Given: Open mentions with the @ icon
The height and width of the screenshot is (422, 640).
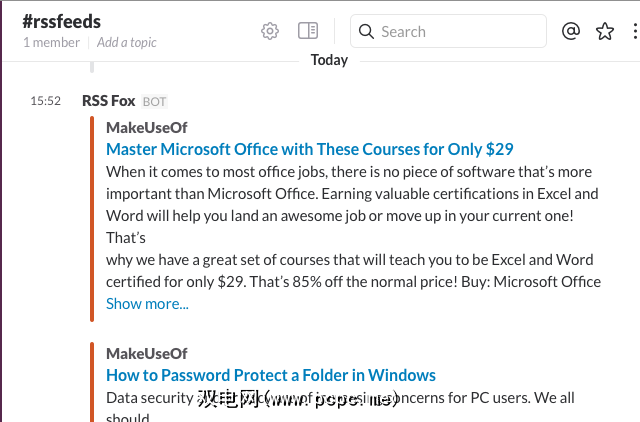Looking at the screenshot, I should [x=571, y=31].
